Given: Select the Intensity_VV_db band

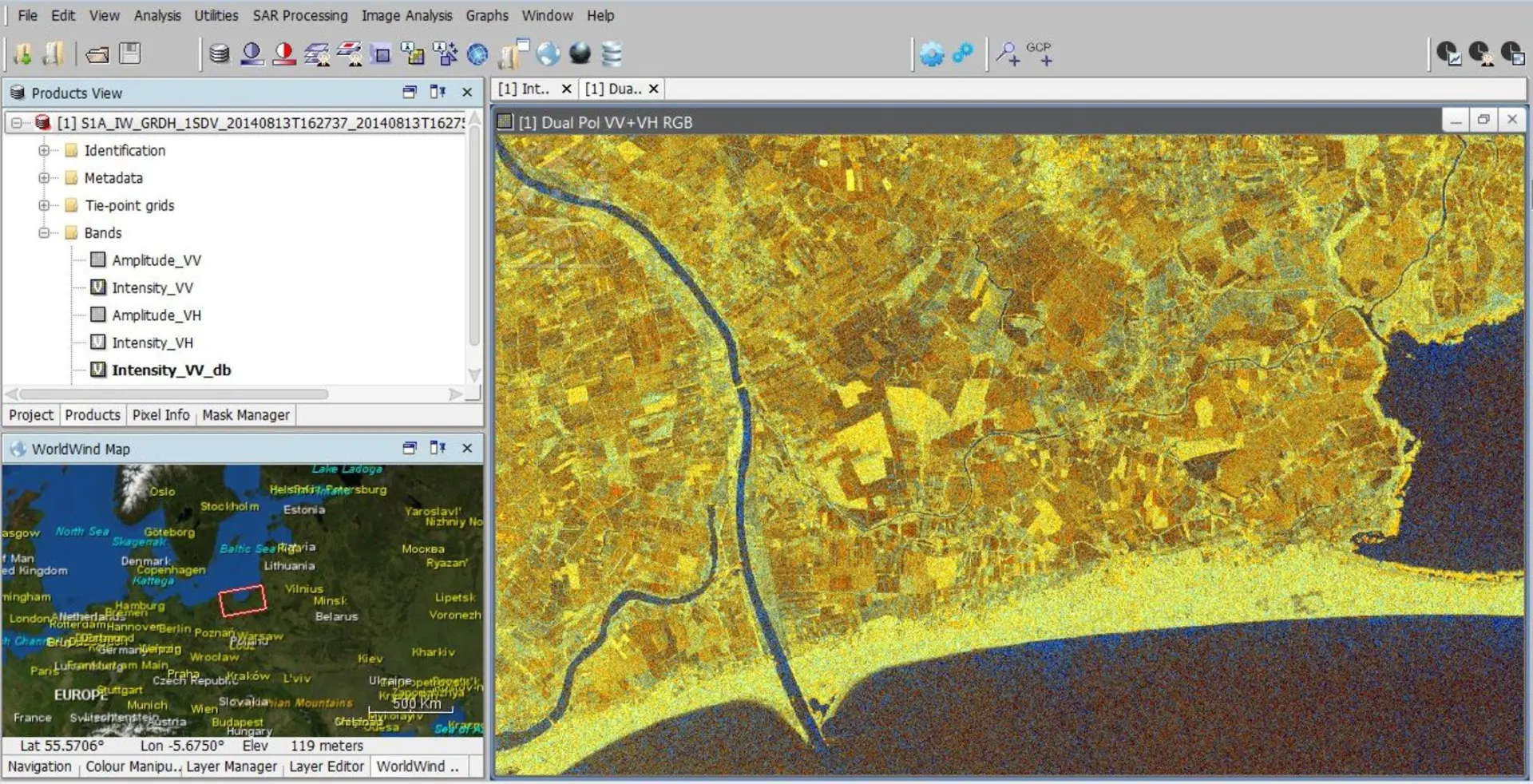Looking at the screenshot, I should coord(171,370).
